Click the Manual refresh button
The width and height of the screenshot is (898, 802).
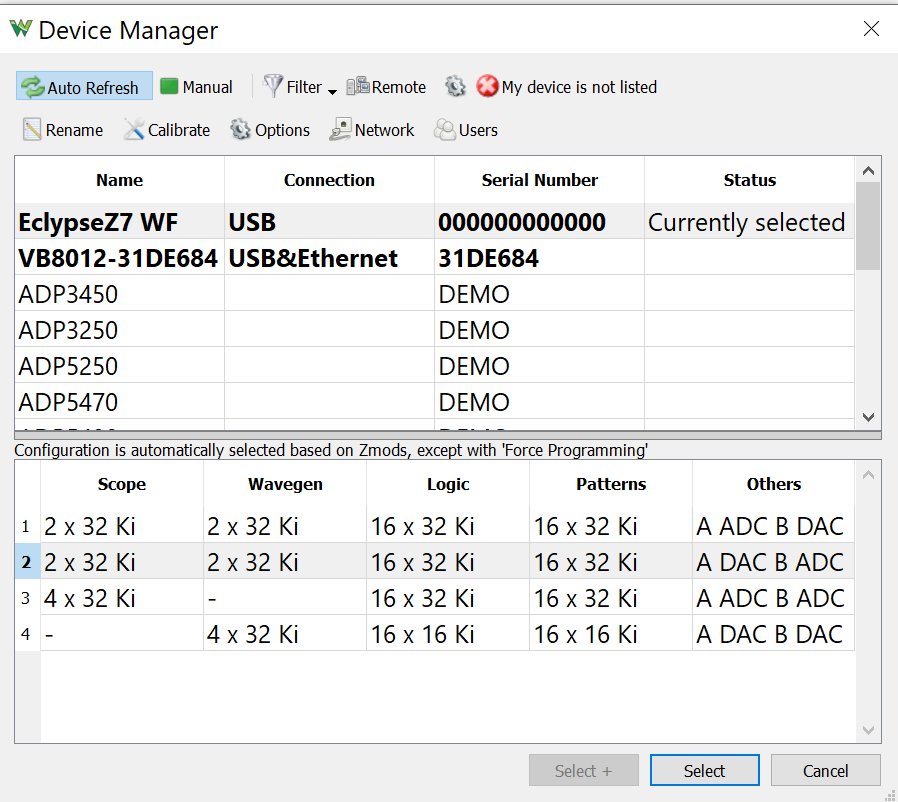coord(196,87)
